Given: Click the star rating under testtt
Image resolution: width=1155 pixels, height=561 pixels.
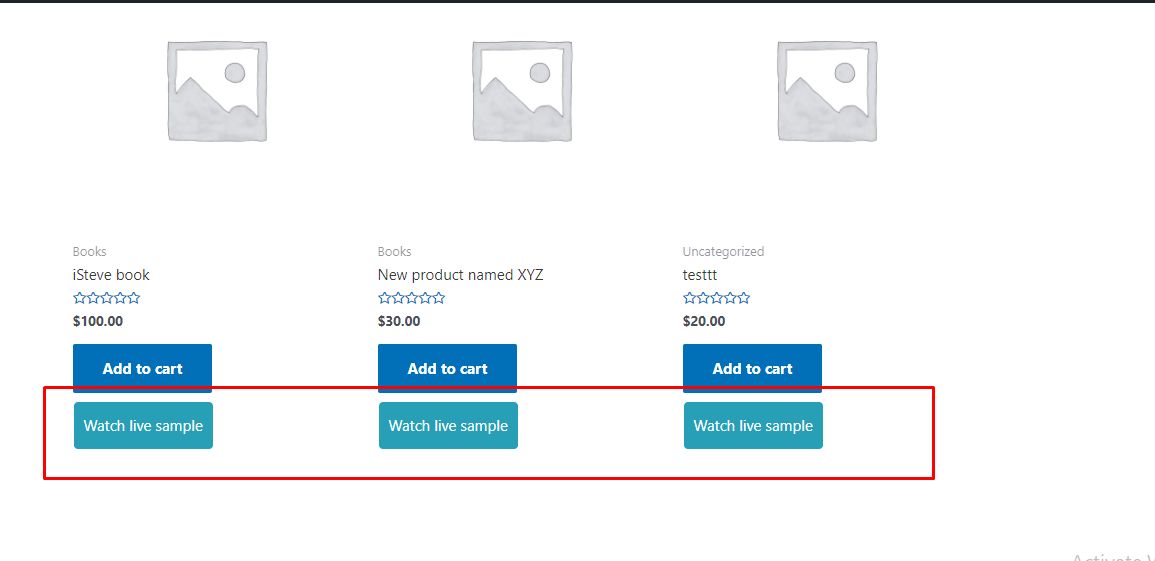Looking at the screenshot, I should pos(717,298).
